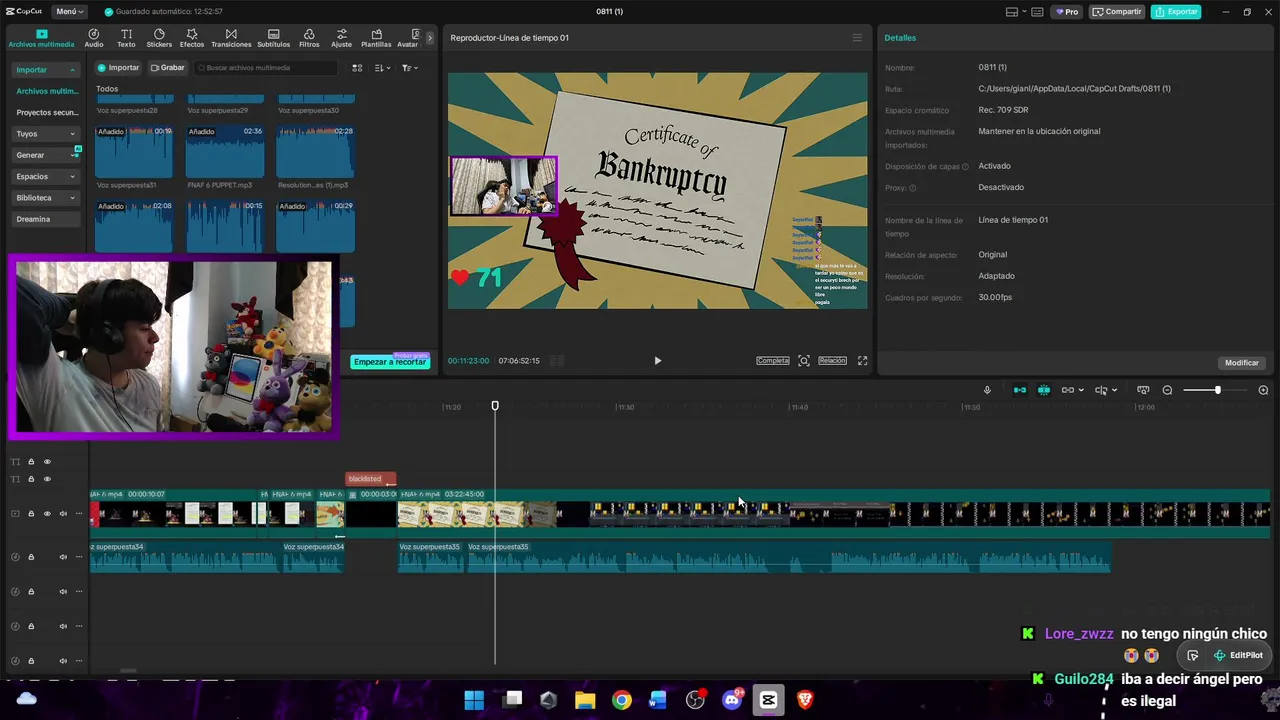
Task: Click the timeline playhead marker
Action: click(495, 406)
